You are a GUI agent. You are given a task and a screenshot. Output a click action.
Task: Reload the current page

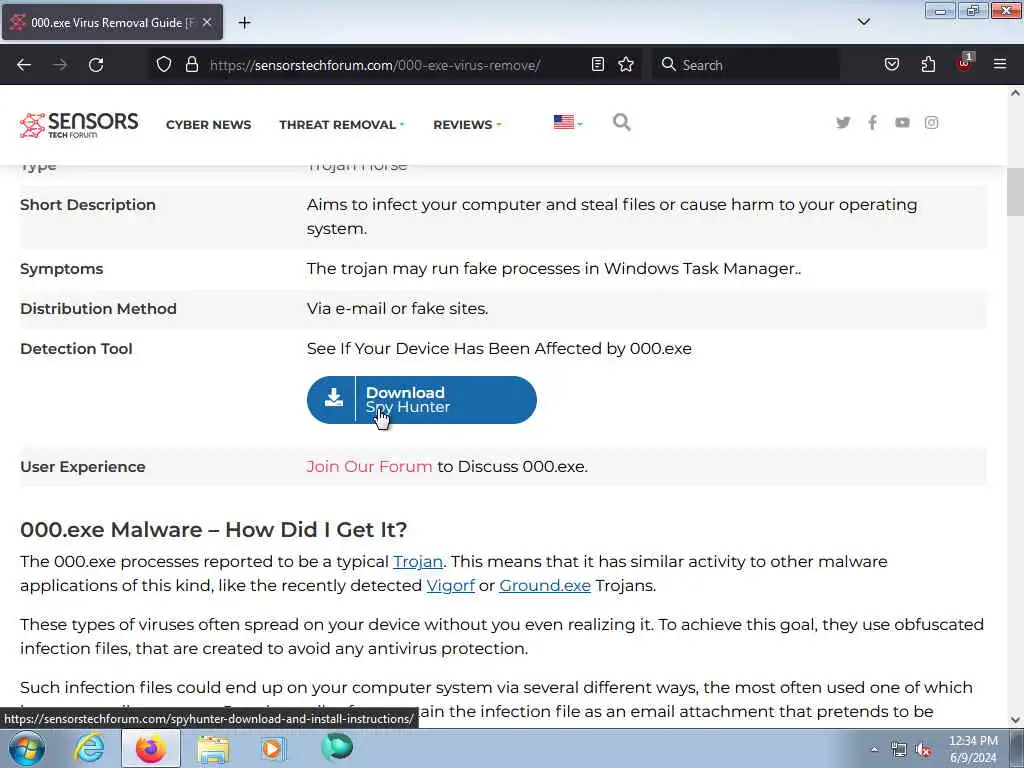point(96,65)
